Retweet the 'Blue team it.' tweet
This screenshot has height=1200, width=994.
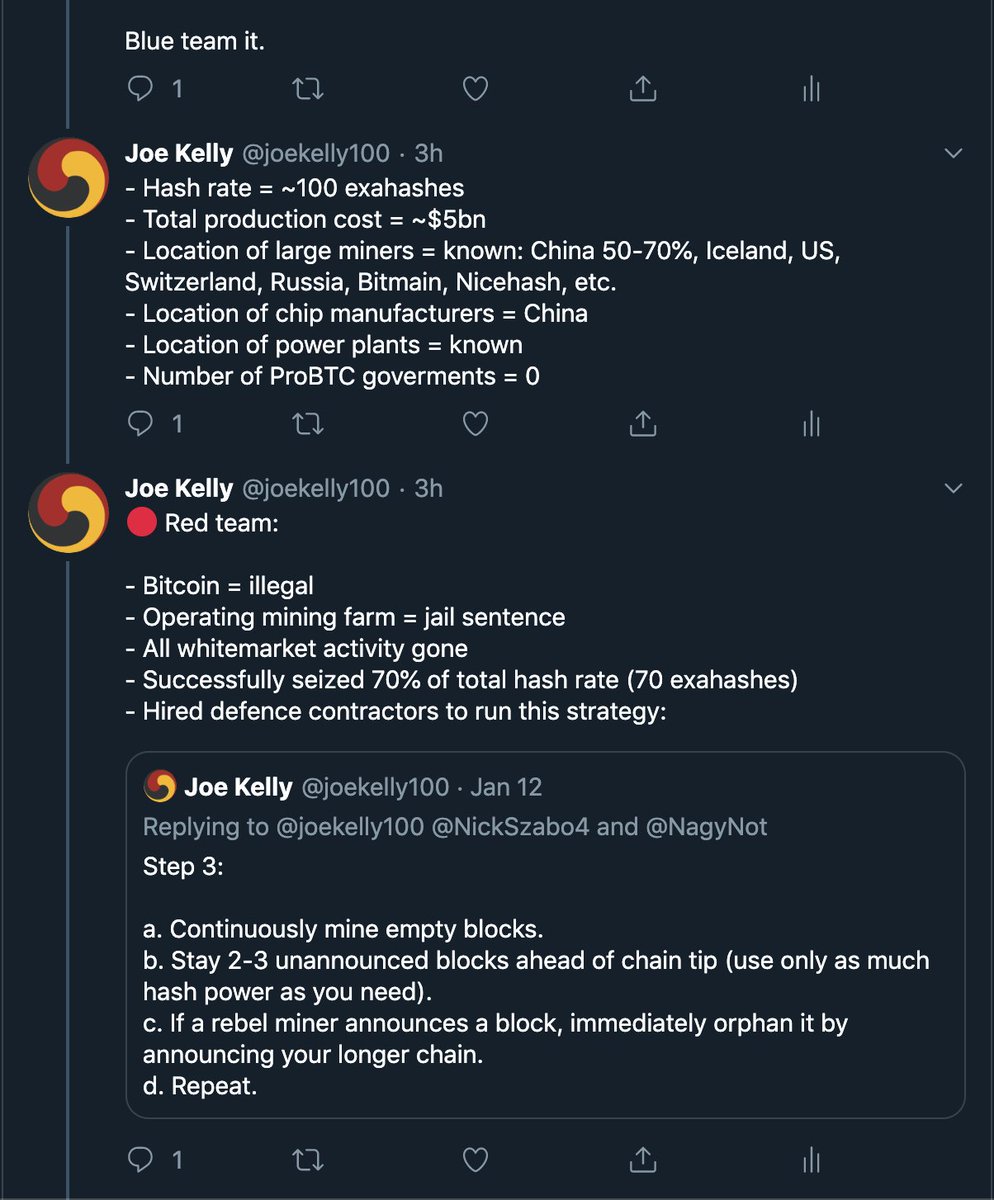pos(308,90)
